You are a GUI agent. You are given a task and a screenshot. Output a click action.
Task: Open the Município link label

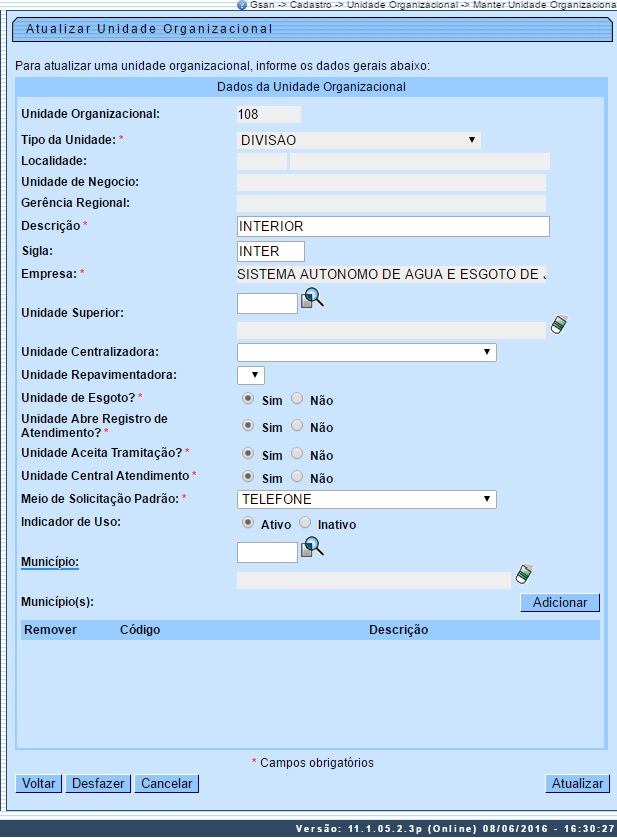(x=49, y=562)
